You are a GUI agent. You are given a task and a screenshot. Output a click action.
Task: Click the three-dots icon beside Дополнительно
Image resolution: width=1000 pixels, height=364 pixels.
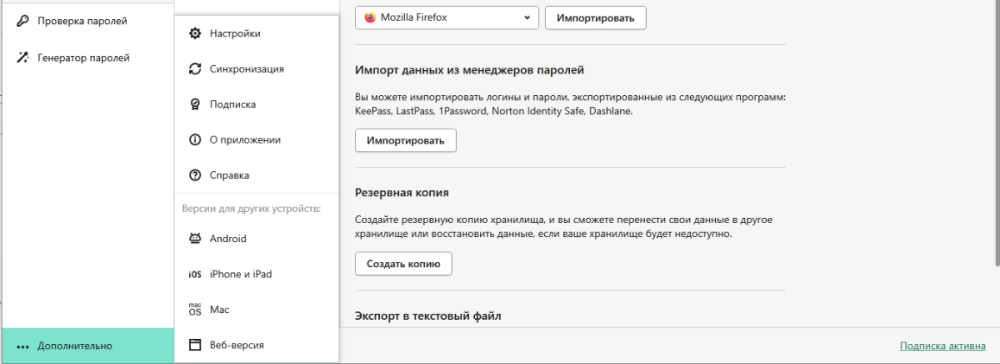pos(23,347)
